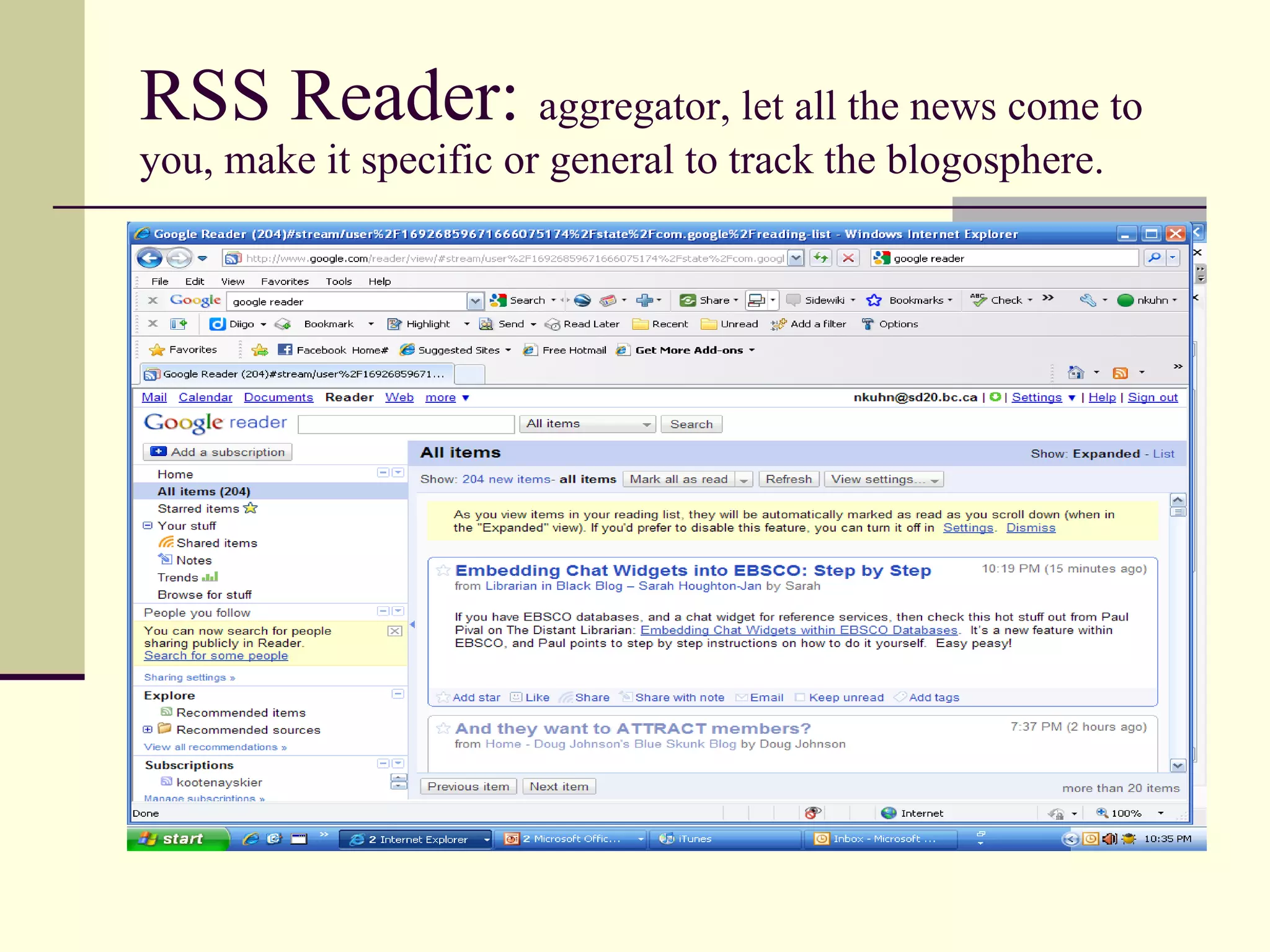This screenshot has width=1270, height=952.
Task: Expand Recommended sources folder
Action: [148, 729]
